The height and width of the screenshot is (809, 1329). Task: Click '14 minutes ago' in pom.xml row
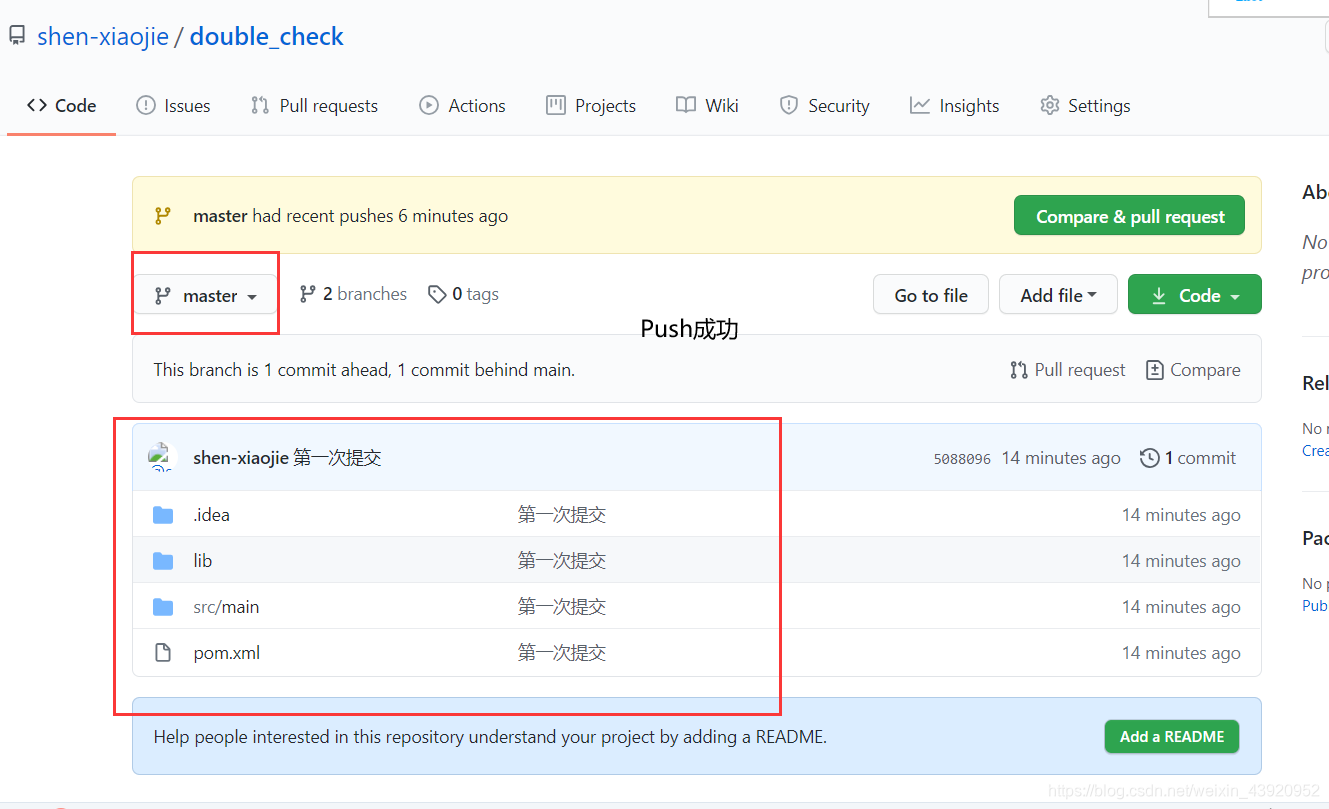(1181, 653)
